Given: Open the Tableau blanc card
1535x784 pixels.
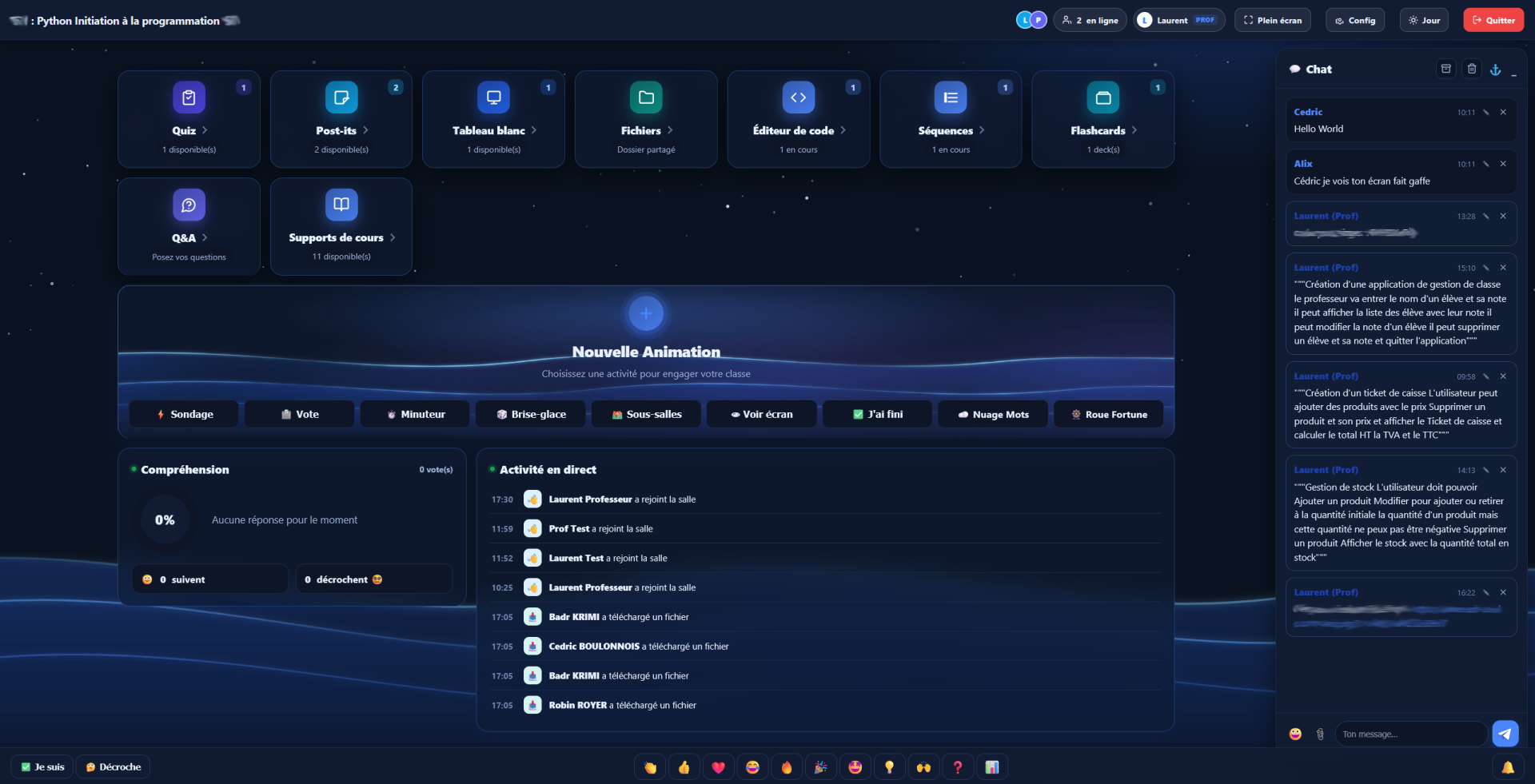Looking at the screenshot, I should (x=494, y=119).
